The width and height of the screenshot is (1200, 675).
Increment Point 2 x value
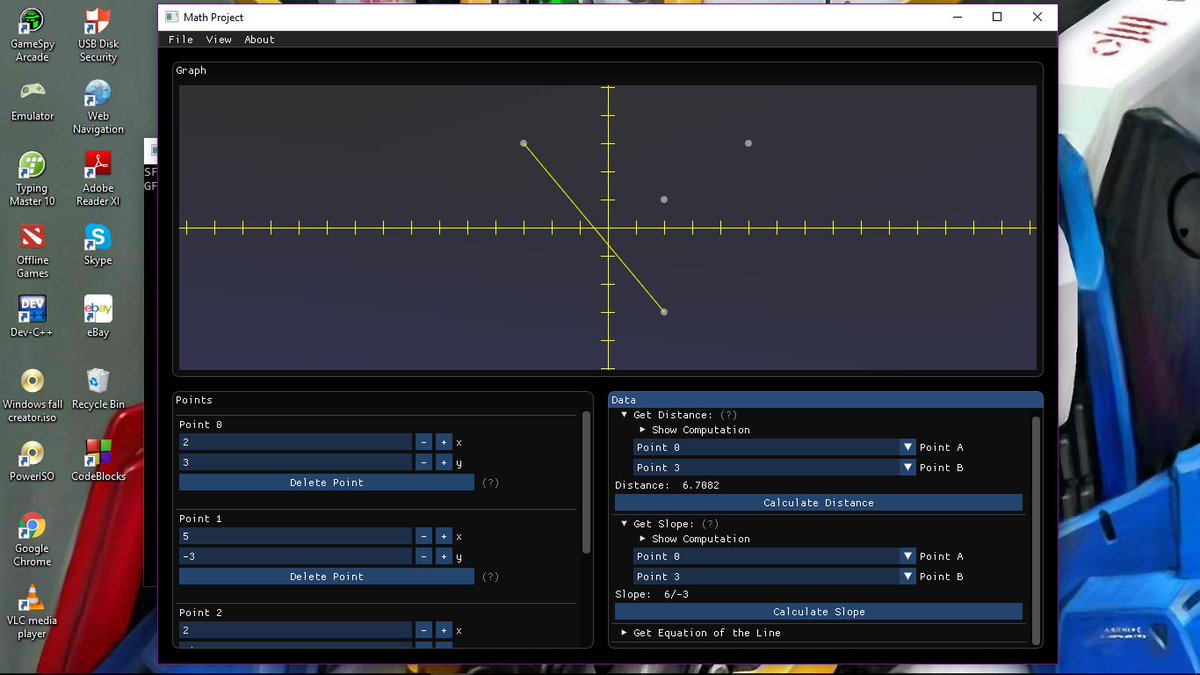[443, 630]
